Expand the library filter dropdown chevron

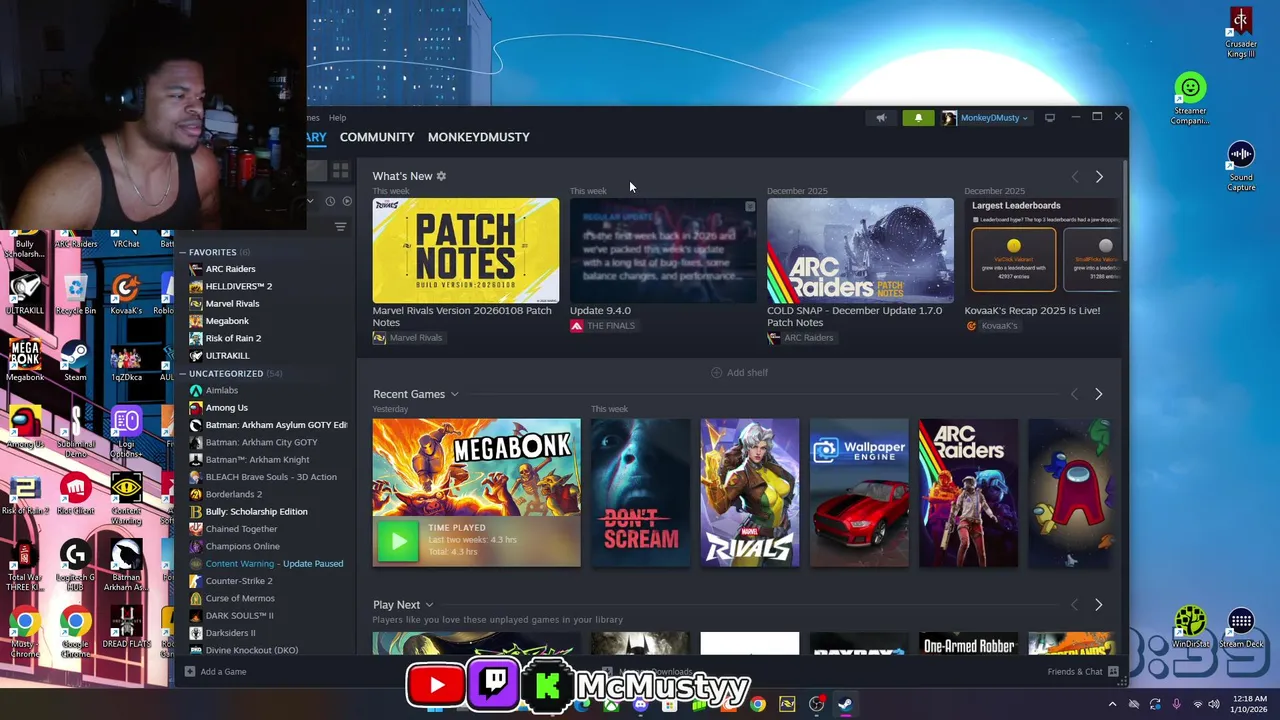tap(310, 201)
